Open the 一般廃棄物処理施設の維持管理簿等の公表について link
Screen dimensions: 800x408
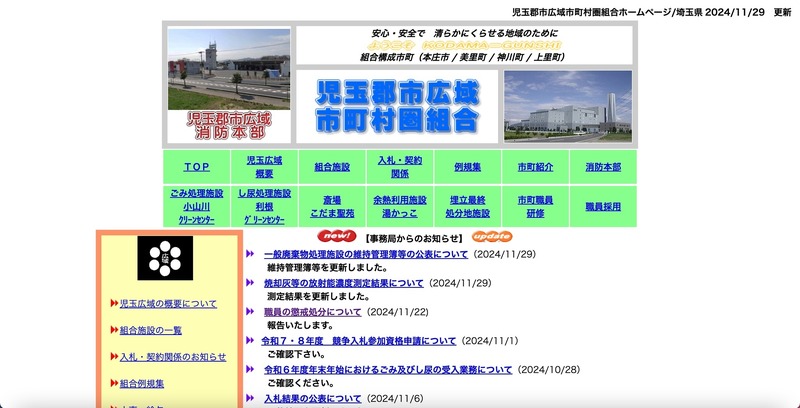point(366,255)
